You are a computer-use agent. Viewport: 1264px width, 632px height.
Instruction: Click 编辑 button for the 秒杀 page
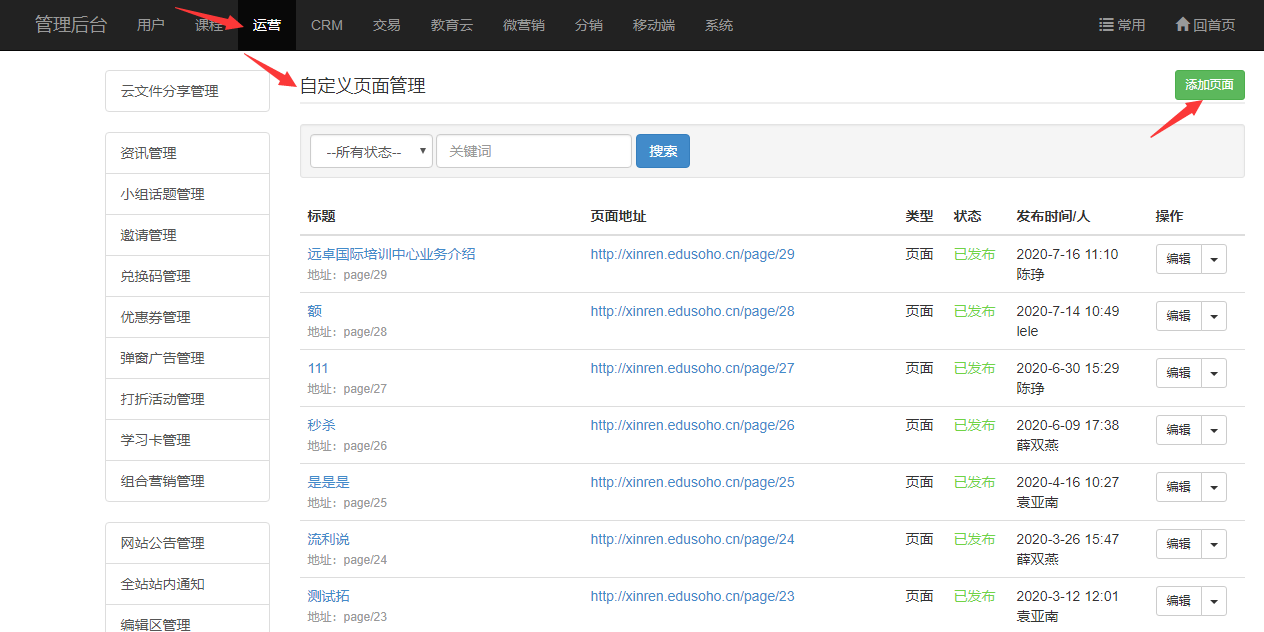point(1179,430)
